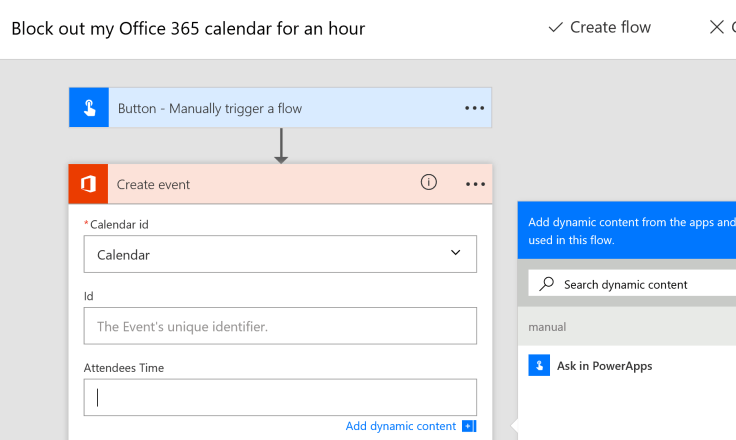Open the Button trigger ellipsis menu
The height and width of the screenshot is (440, 736).
474,108
